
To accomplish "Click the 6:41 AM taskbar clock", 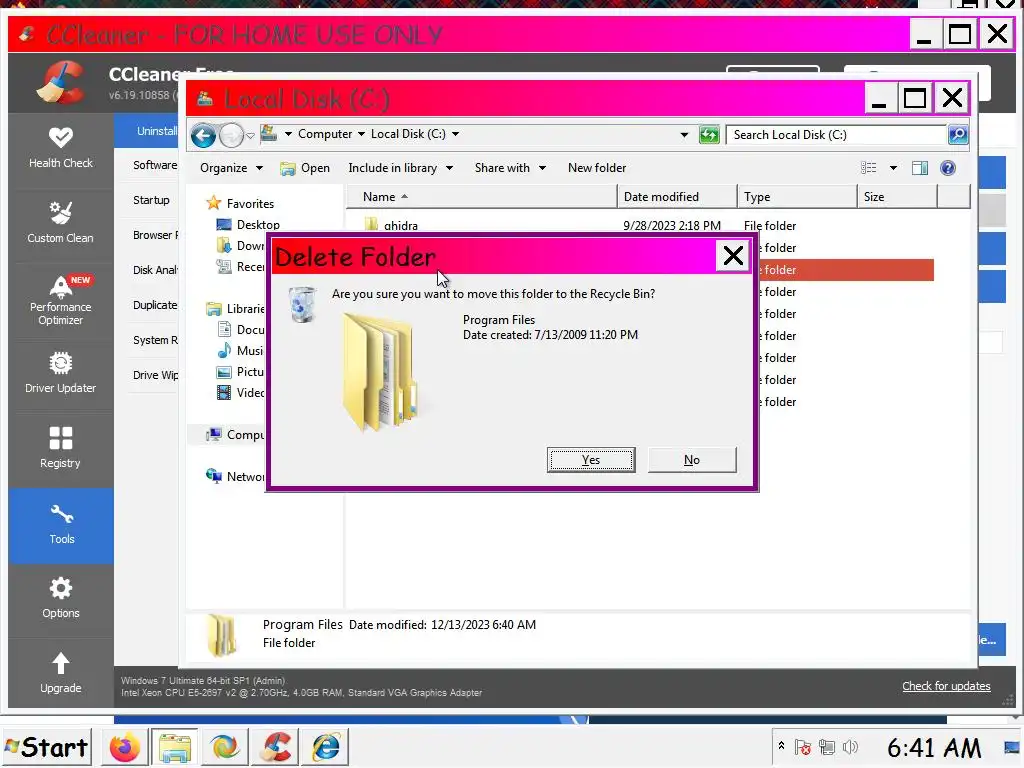I will (x=934, y=748).
